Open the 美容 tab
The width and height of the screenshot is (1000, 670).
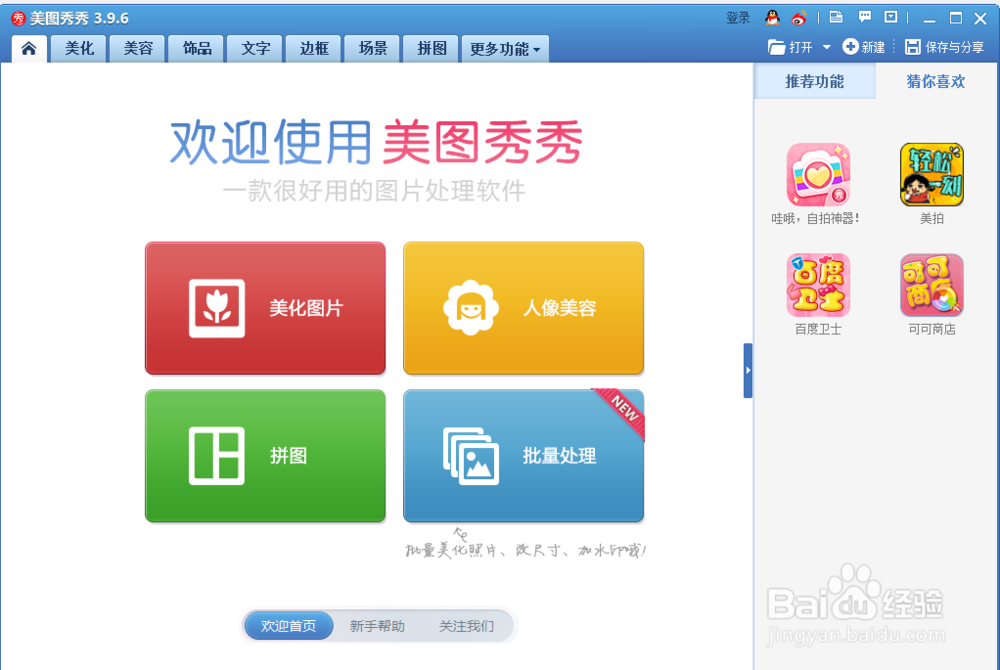(138, 48)
